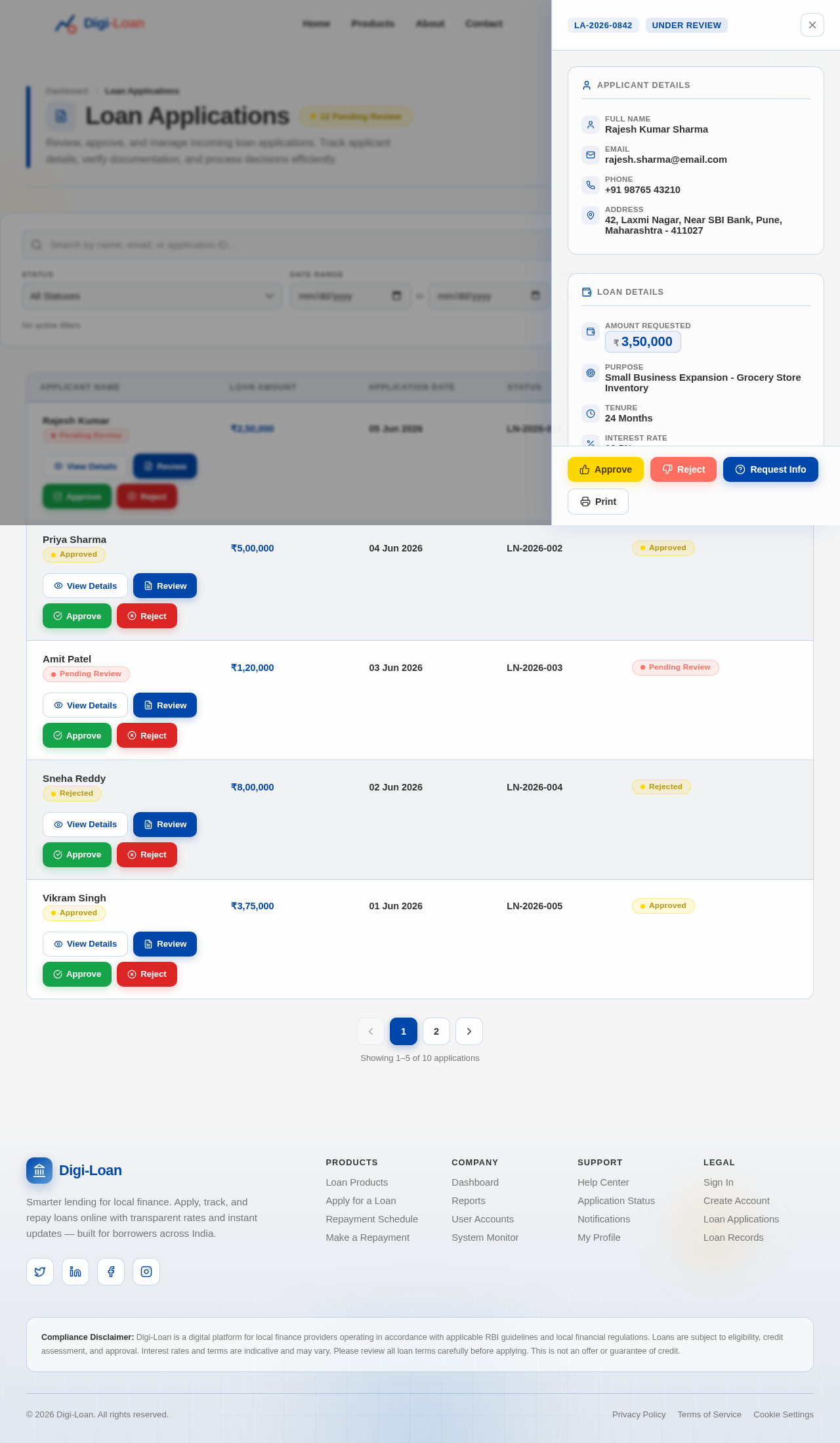Review Sneha Reddy's application
The height and width of the screenshot is (1443, 840).
pos(165,825)
